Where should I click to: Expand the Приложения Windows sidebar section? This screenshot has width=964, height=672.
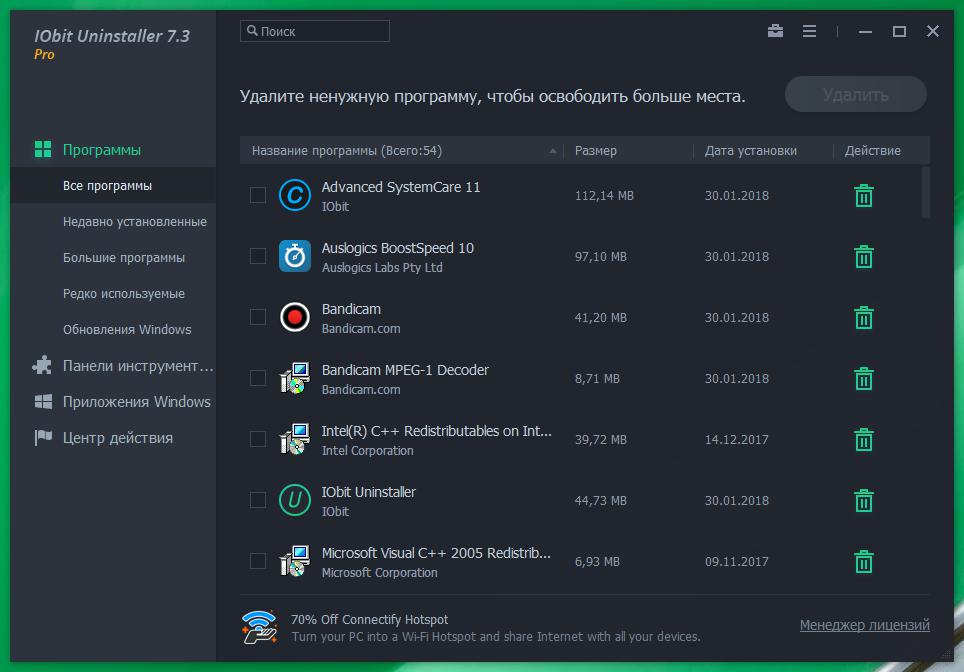tap(136, 402)
